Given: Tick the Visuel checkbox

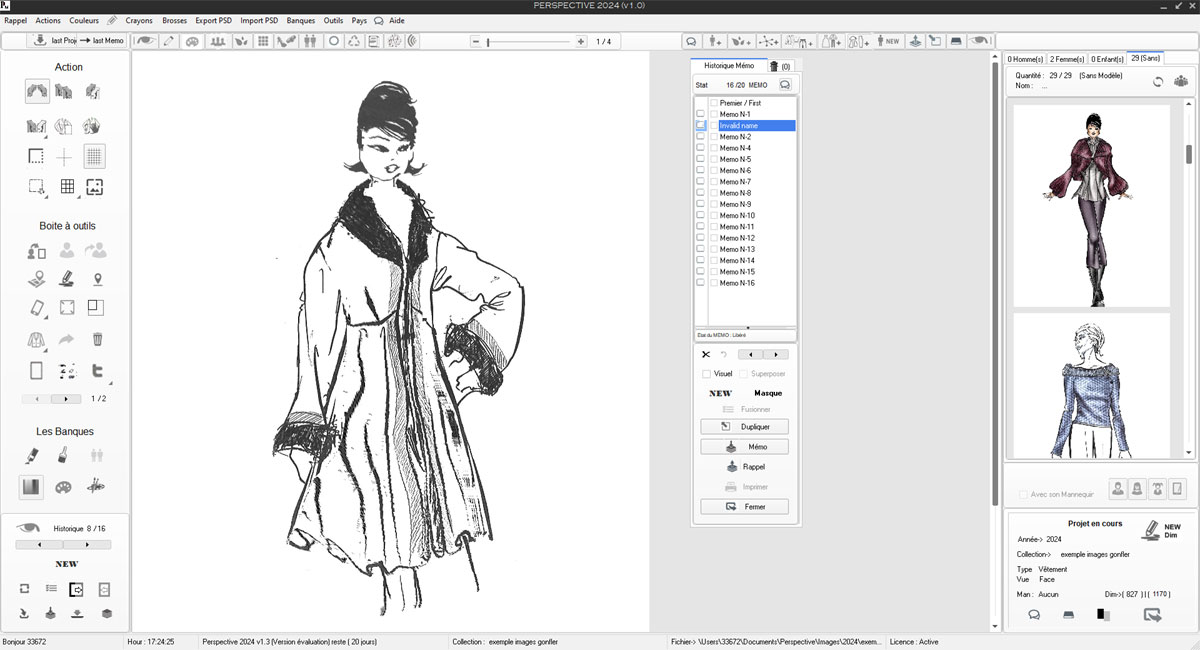Looking at the screenshot, I should (x=707, y=374).
